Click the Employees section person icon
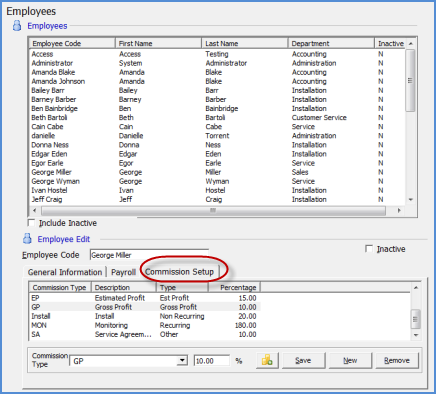This screenshot has height=394, width=436. [x=17, y=26]
